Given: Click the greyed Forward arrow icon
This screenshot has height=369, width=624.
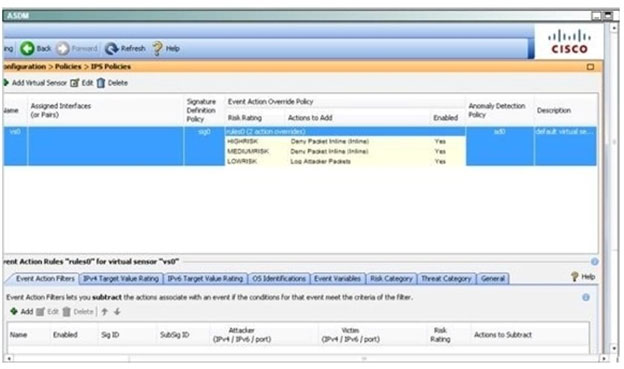Looking at the screenshot, I should 63,49.
